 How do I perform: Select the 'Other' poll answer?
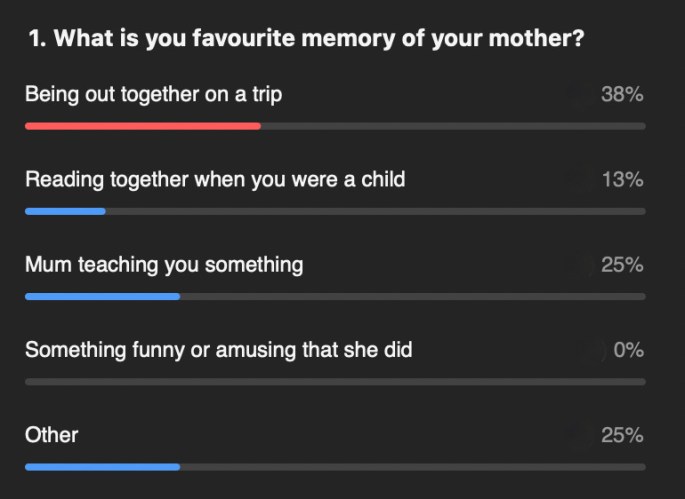pos(52,435)
